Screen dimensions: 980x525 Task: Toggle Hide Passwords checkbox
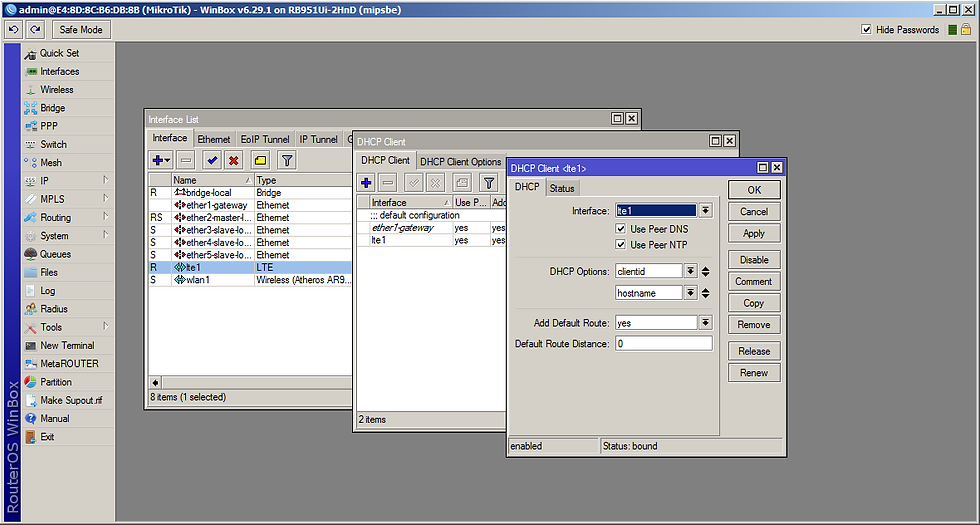[866, 29]
